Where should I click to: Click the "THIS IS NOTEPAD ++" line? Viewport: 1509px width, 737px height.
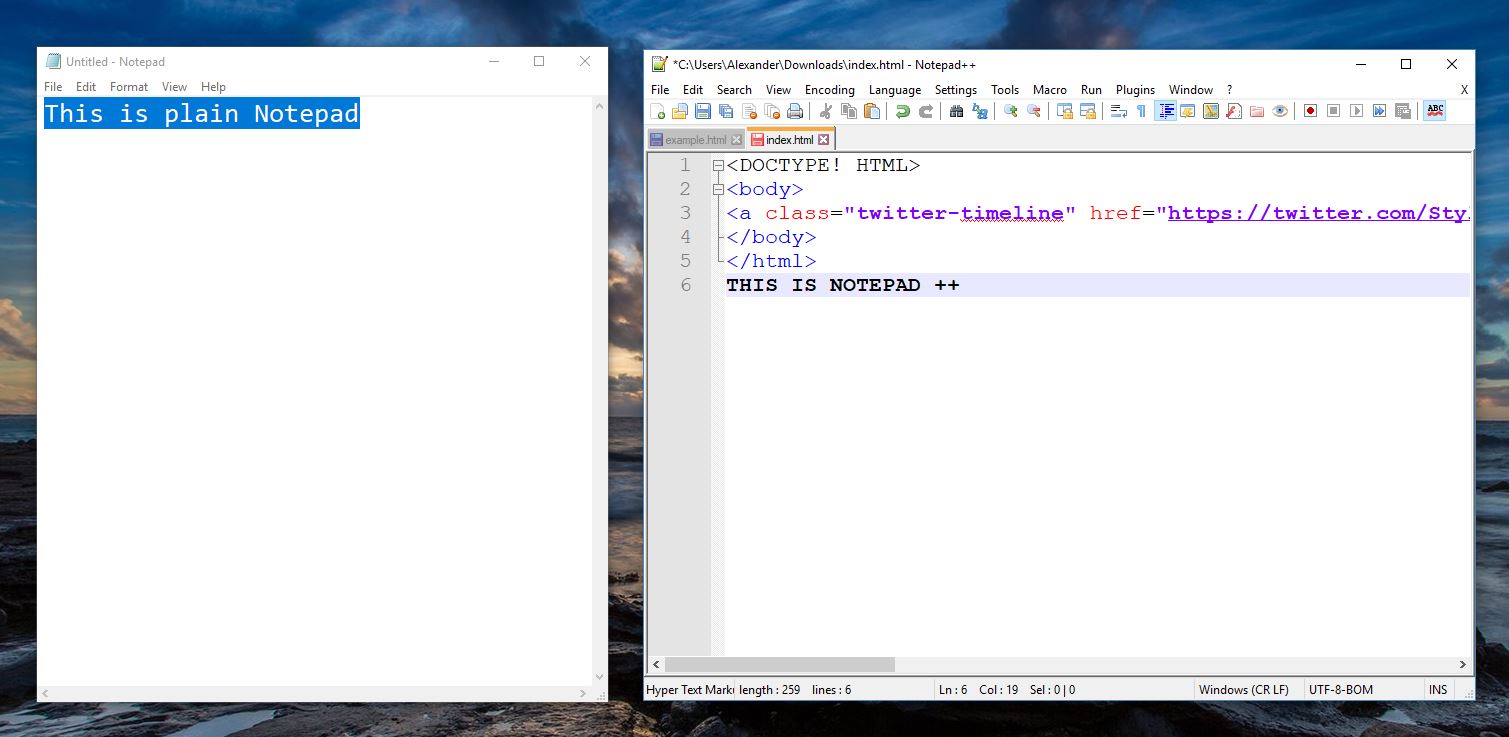[x=1098, y=285]
